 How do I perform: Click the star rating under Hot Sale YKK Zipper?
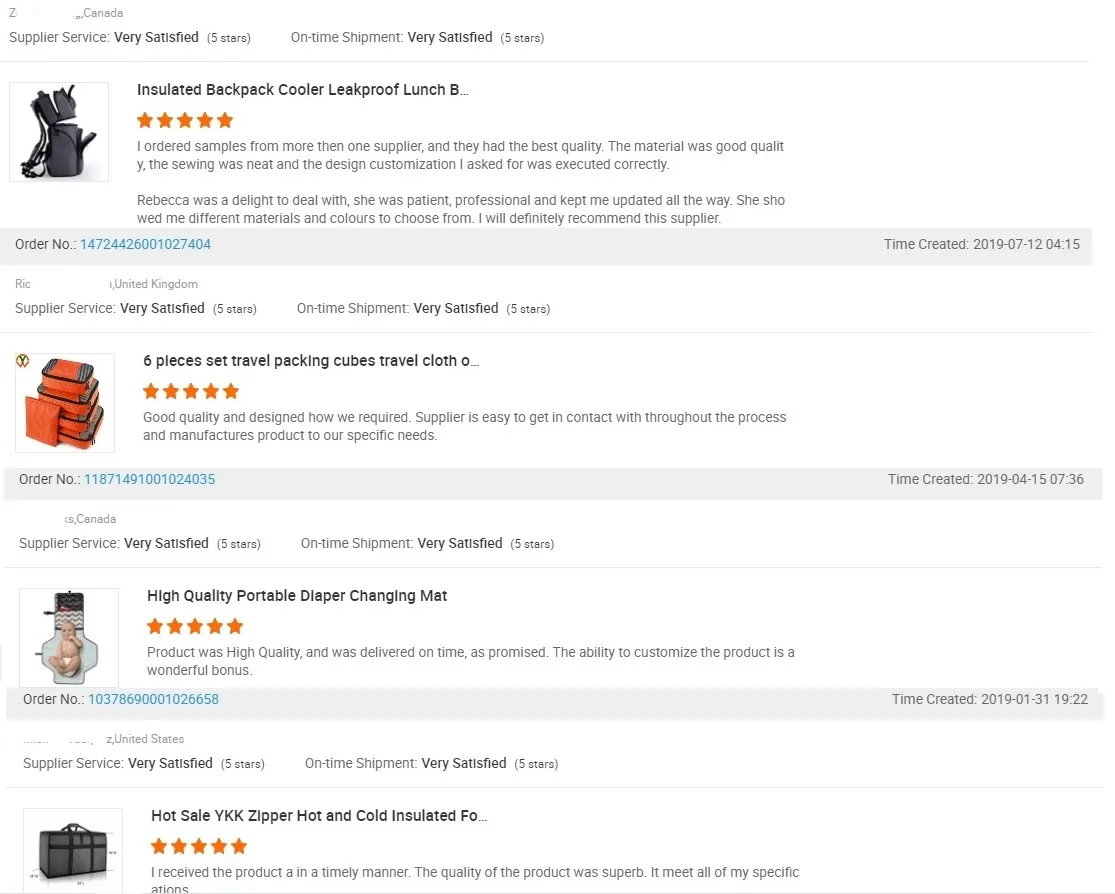[199, 847]
